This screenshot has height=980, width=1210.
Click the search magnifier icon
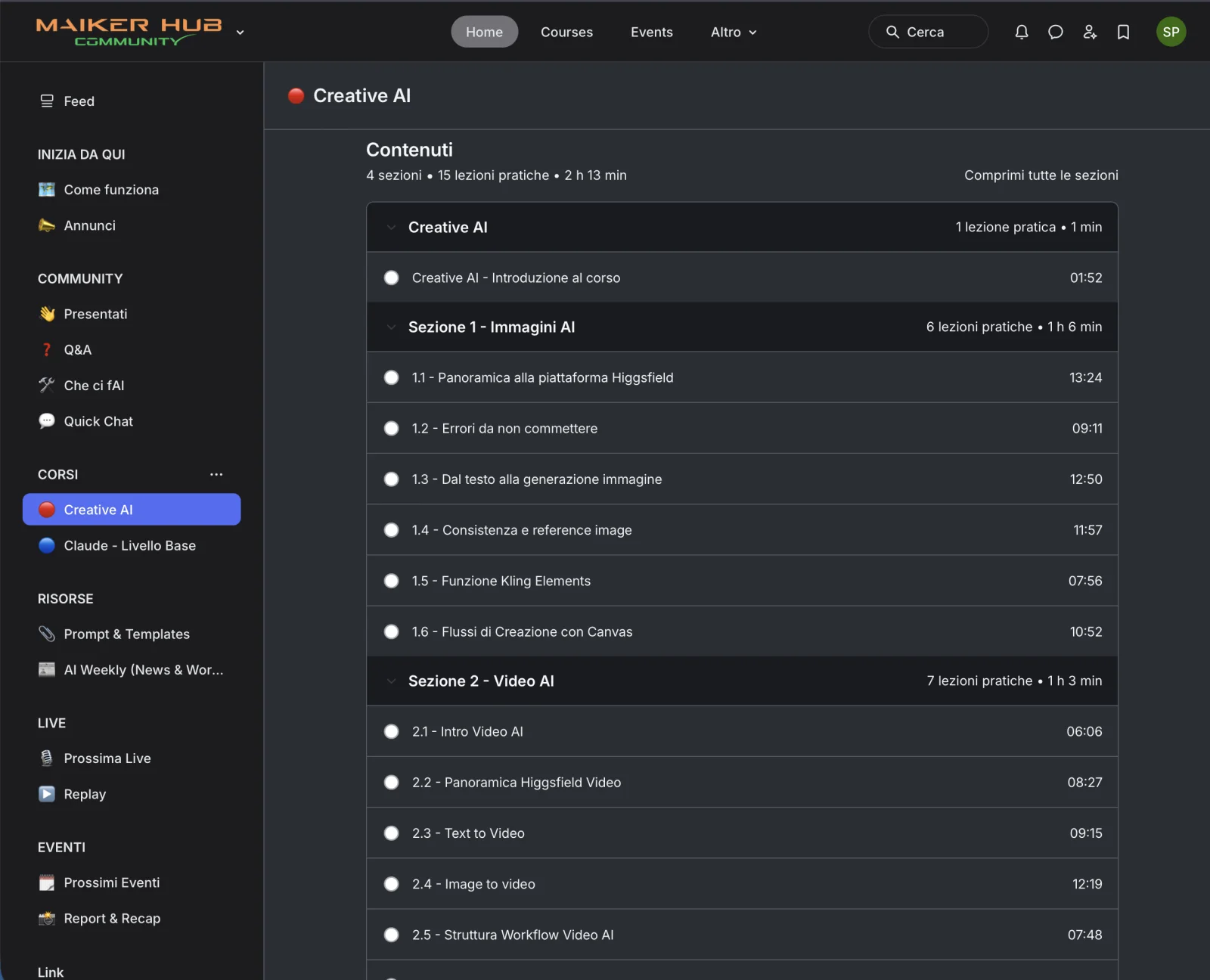[892, 32]
